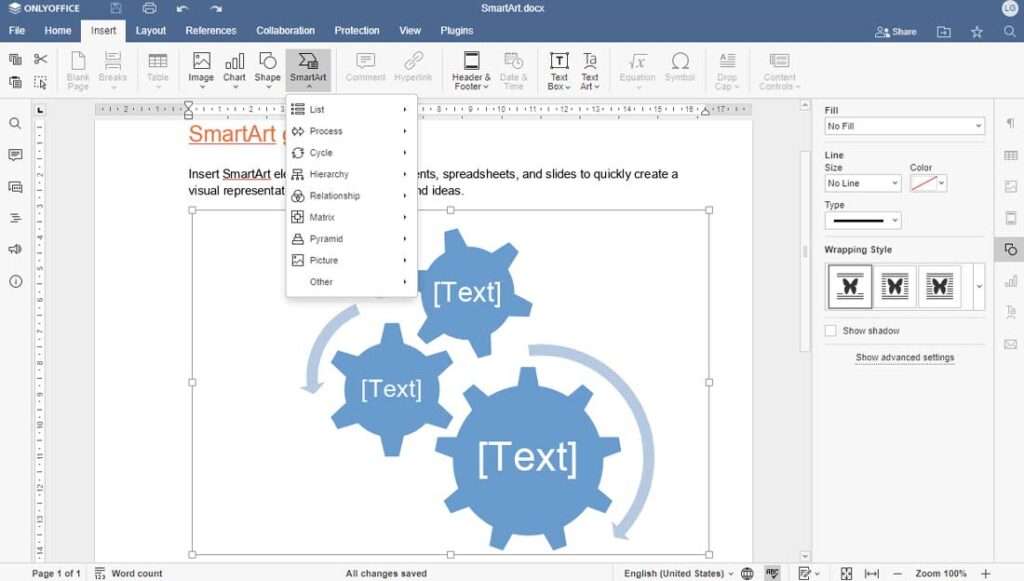Insert a Text Box
The image size is (1024, 581).
tap(559, 71)
